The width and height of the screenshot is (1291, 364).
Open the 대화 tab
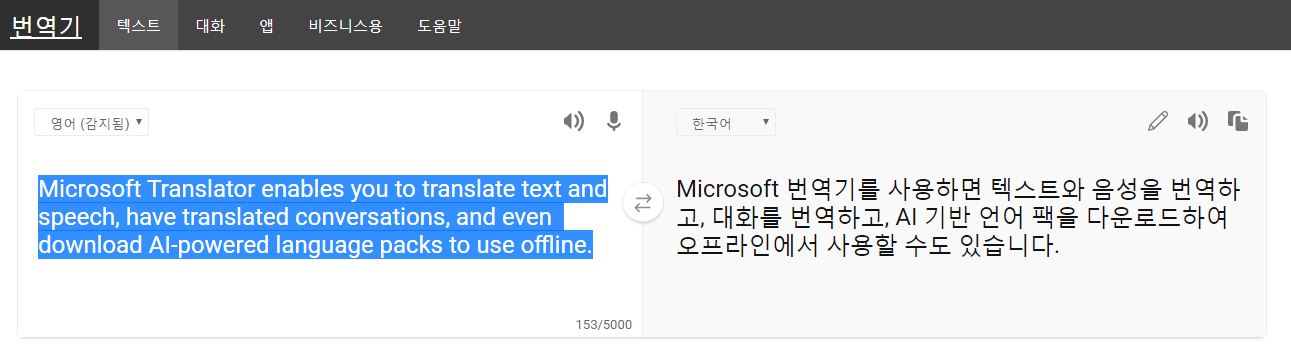pyautogui.click(x=210, y=25)
